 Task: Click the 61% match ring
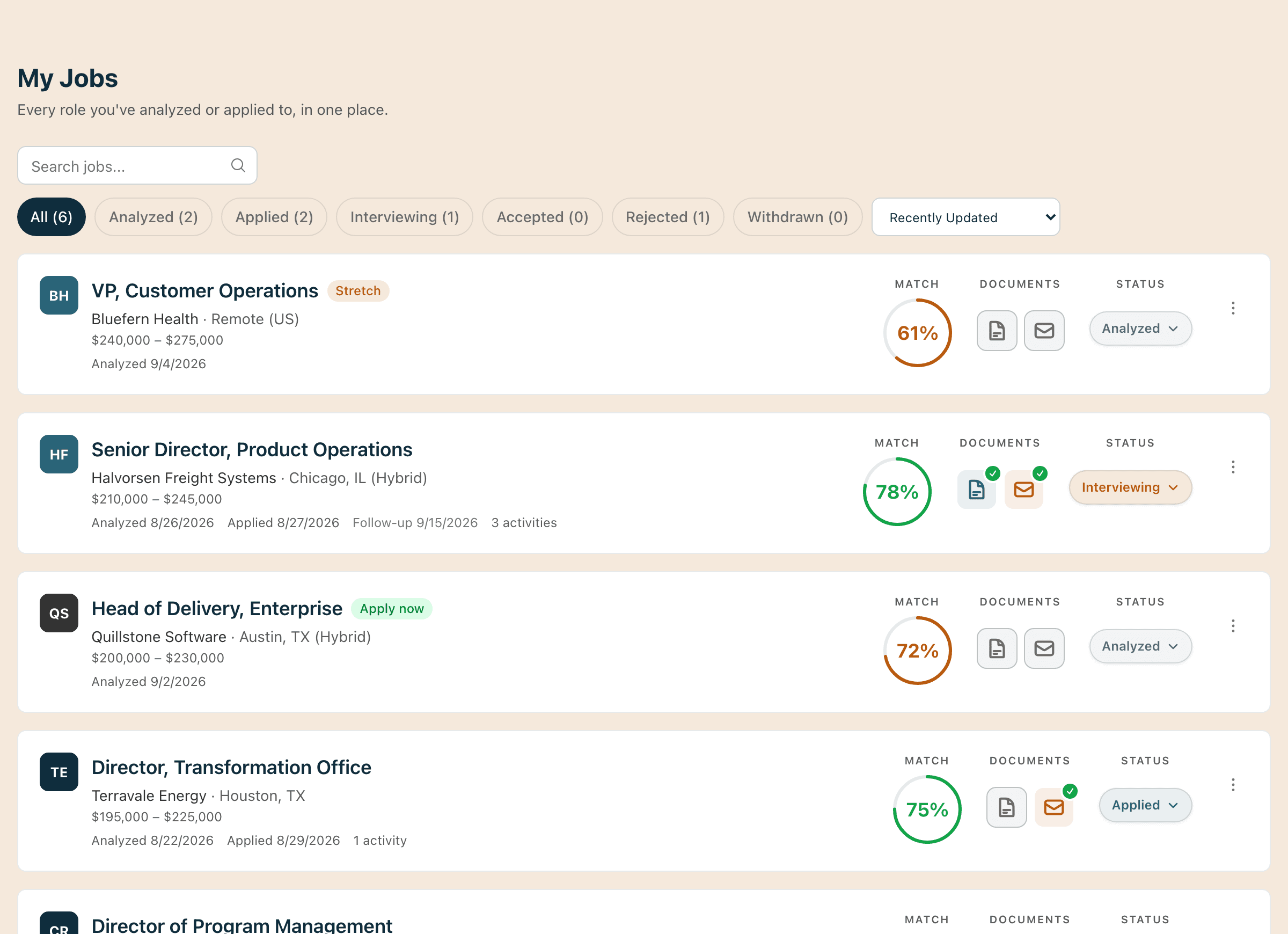click(917, 333)
